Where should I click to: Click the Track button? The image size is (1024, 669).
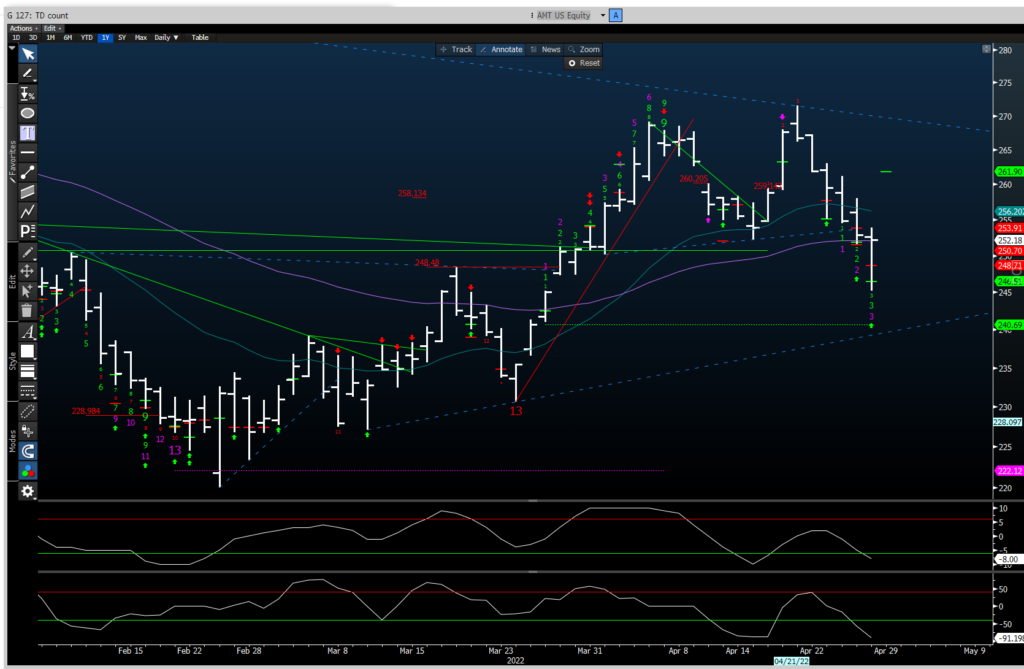click(x=456, y=49)
